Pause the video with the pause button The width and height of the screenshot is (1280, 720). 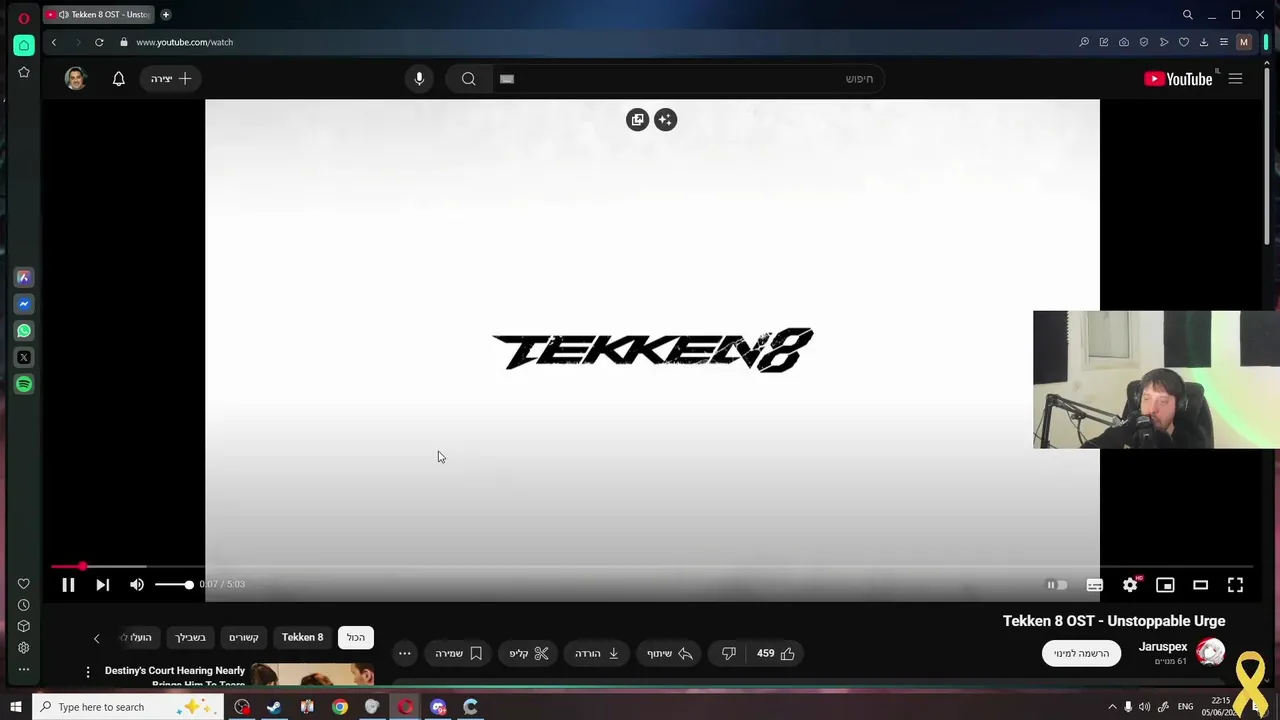pyautogui.click(x=68, y=585)
